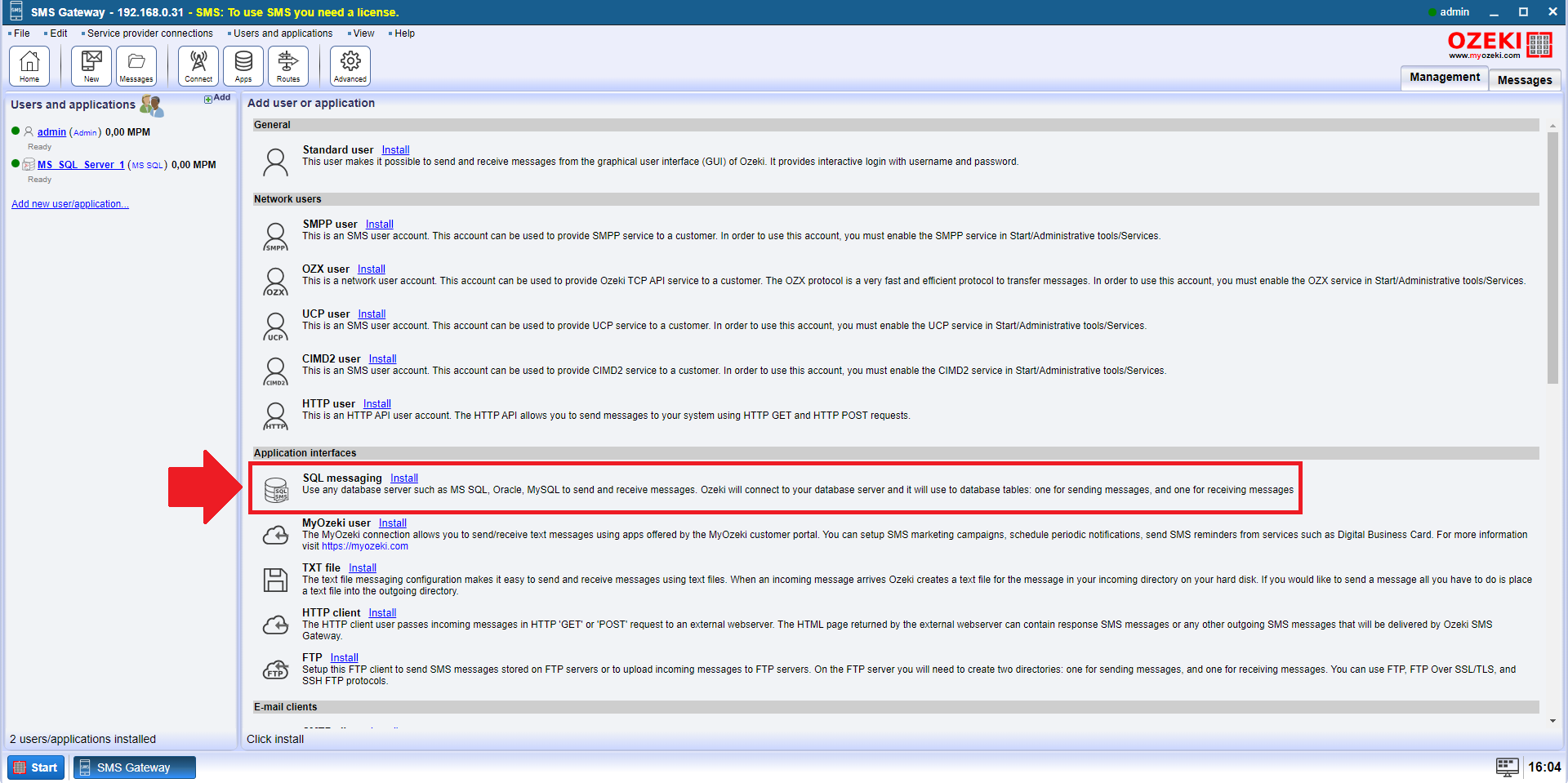This screenshot has height=783, width=1568.
Task: Open the File menu
Action: pos(21,33)
